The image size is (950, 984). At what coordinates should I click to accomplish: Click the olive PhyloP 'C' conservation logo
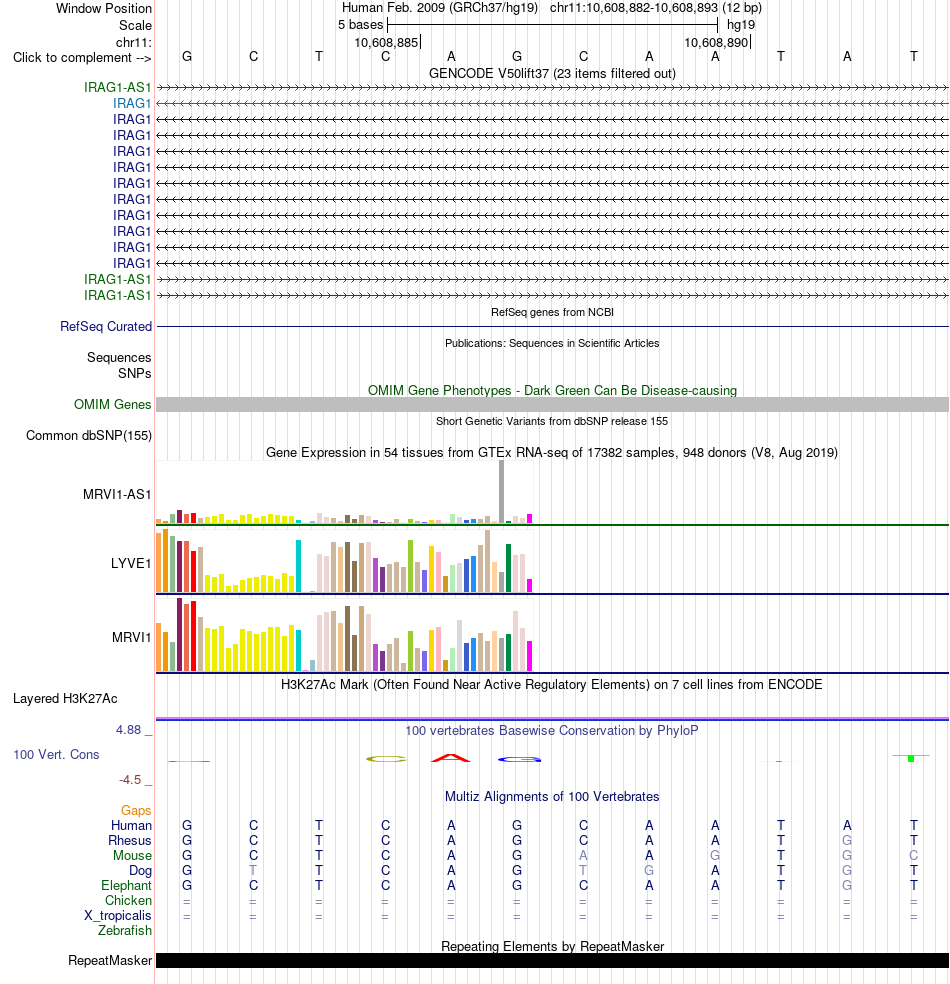(386, 759)
